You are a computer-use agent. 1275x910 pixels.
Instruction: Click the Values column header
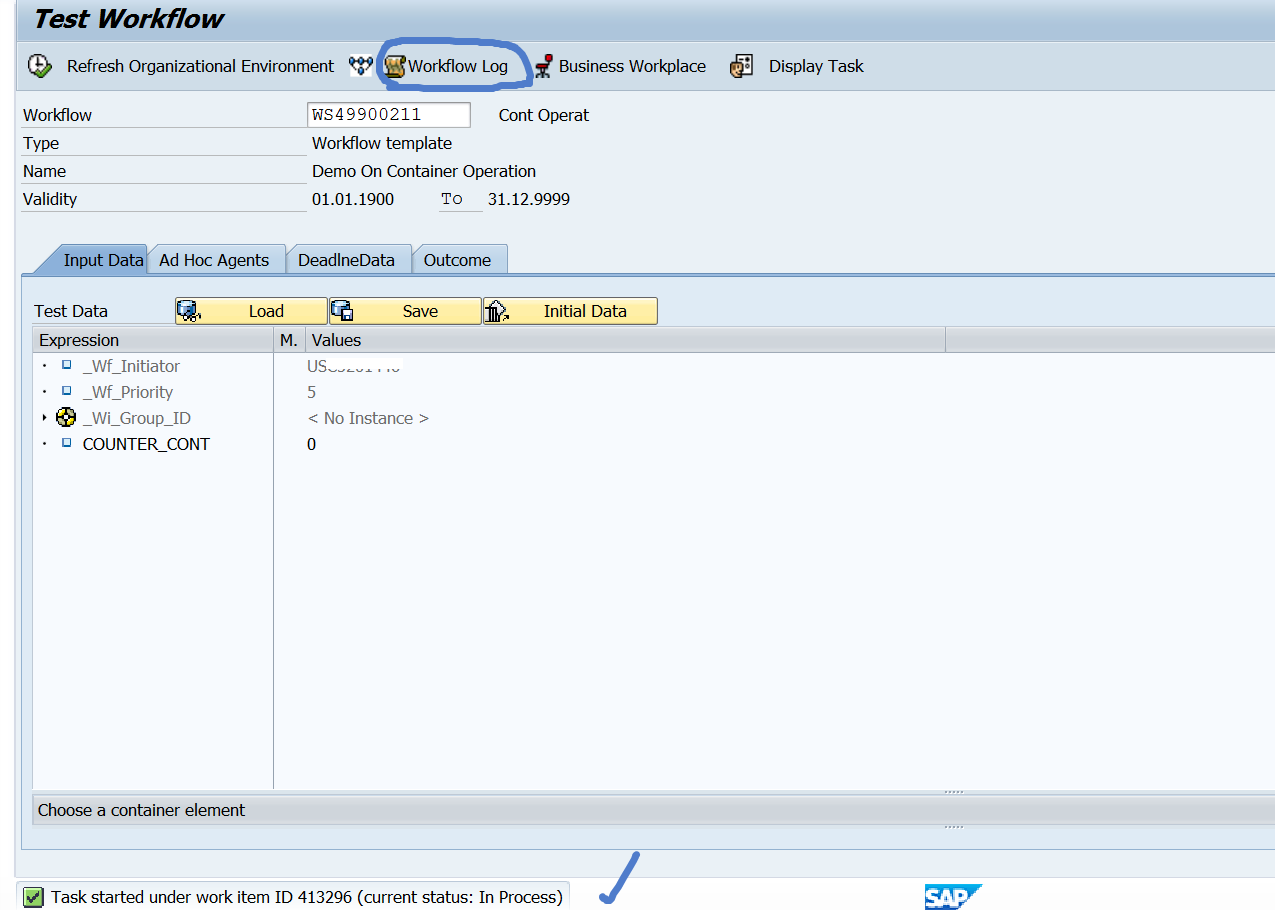click(x=625, y=340)
